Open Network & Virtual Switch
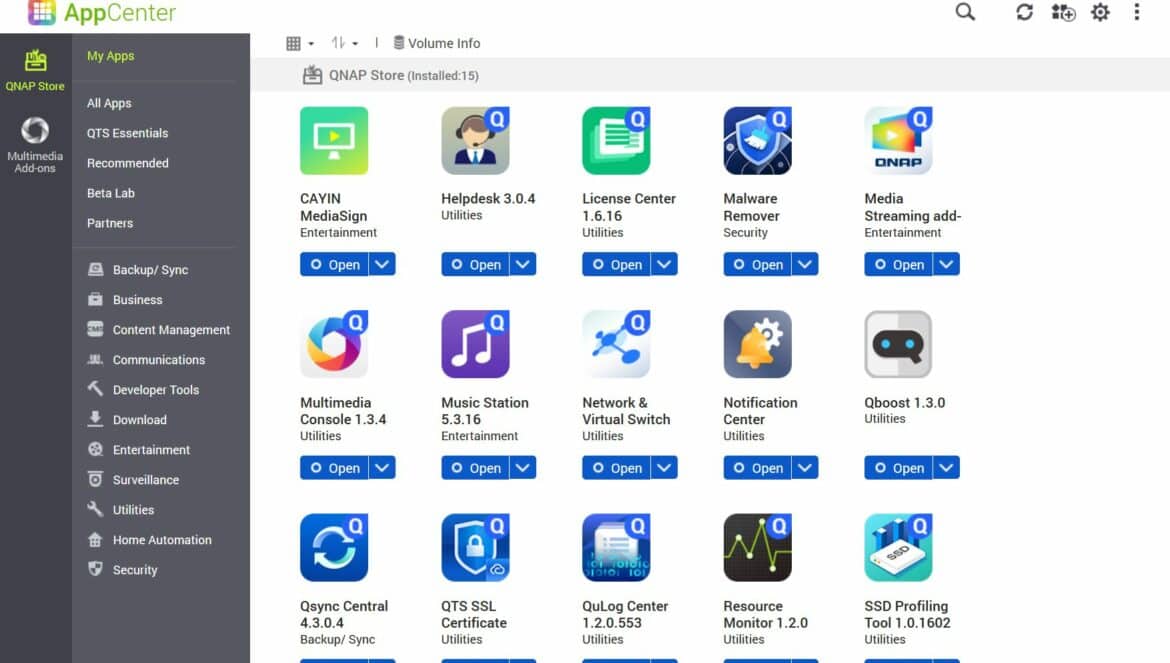This screenshot has height=663, width=1170. tap(616, 468)
